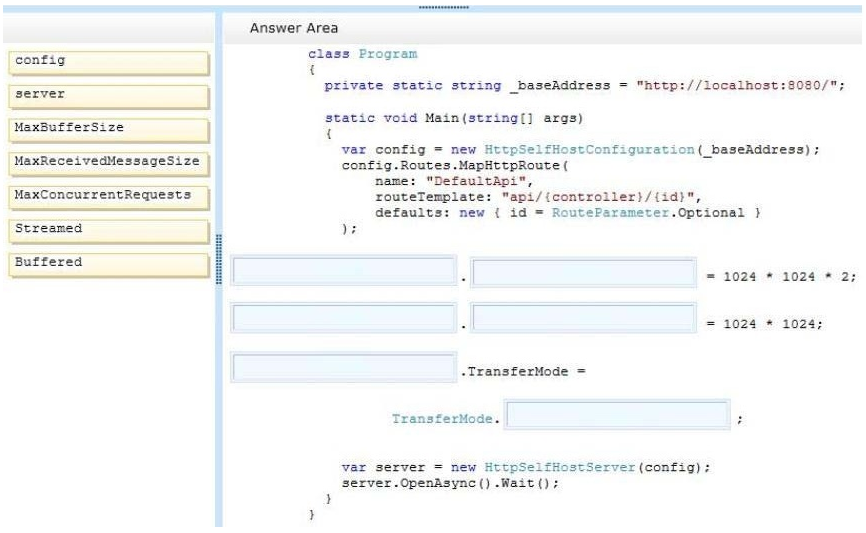
Task: Click the = 1024 * 1024; expression
Action: [x=765, y=324]
